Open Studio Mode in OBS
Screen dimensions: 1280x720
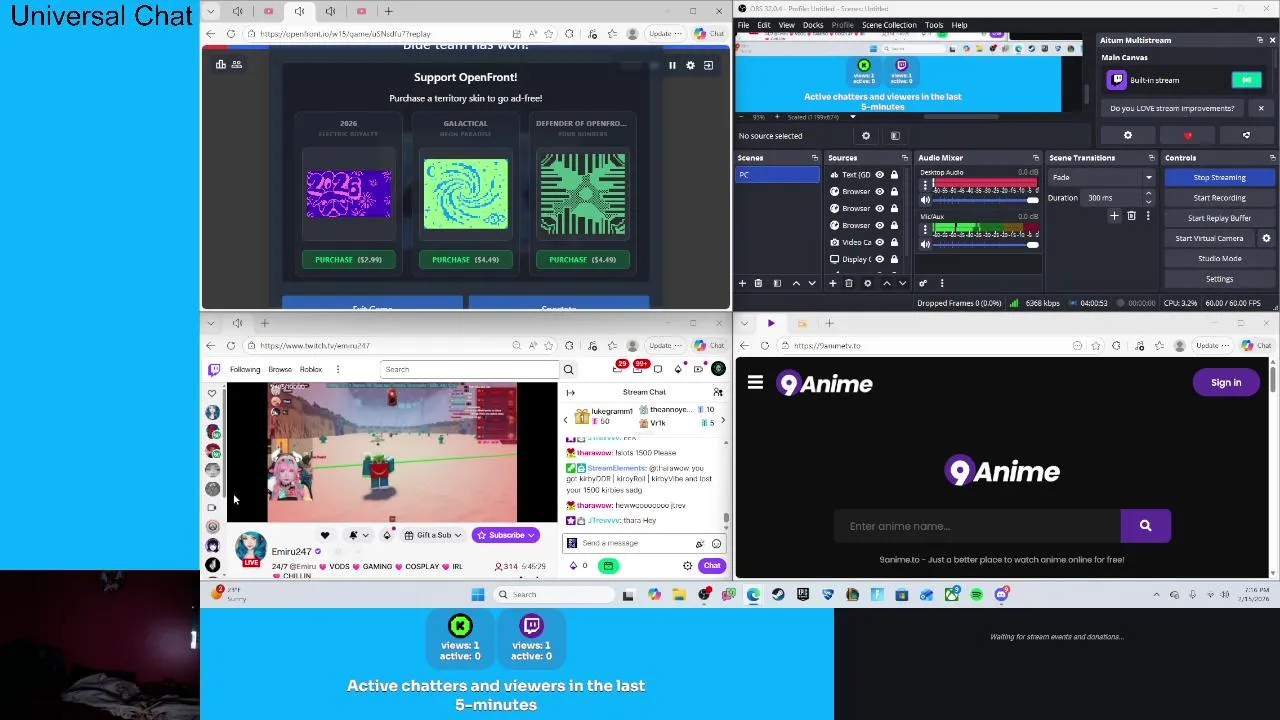point(1219,258)
